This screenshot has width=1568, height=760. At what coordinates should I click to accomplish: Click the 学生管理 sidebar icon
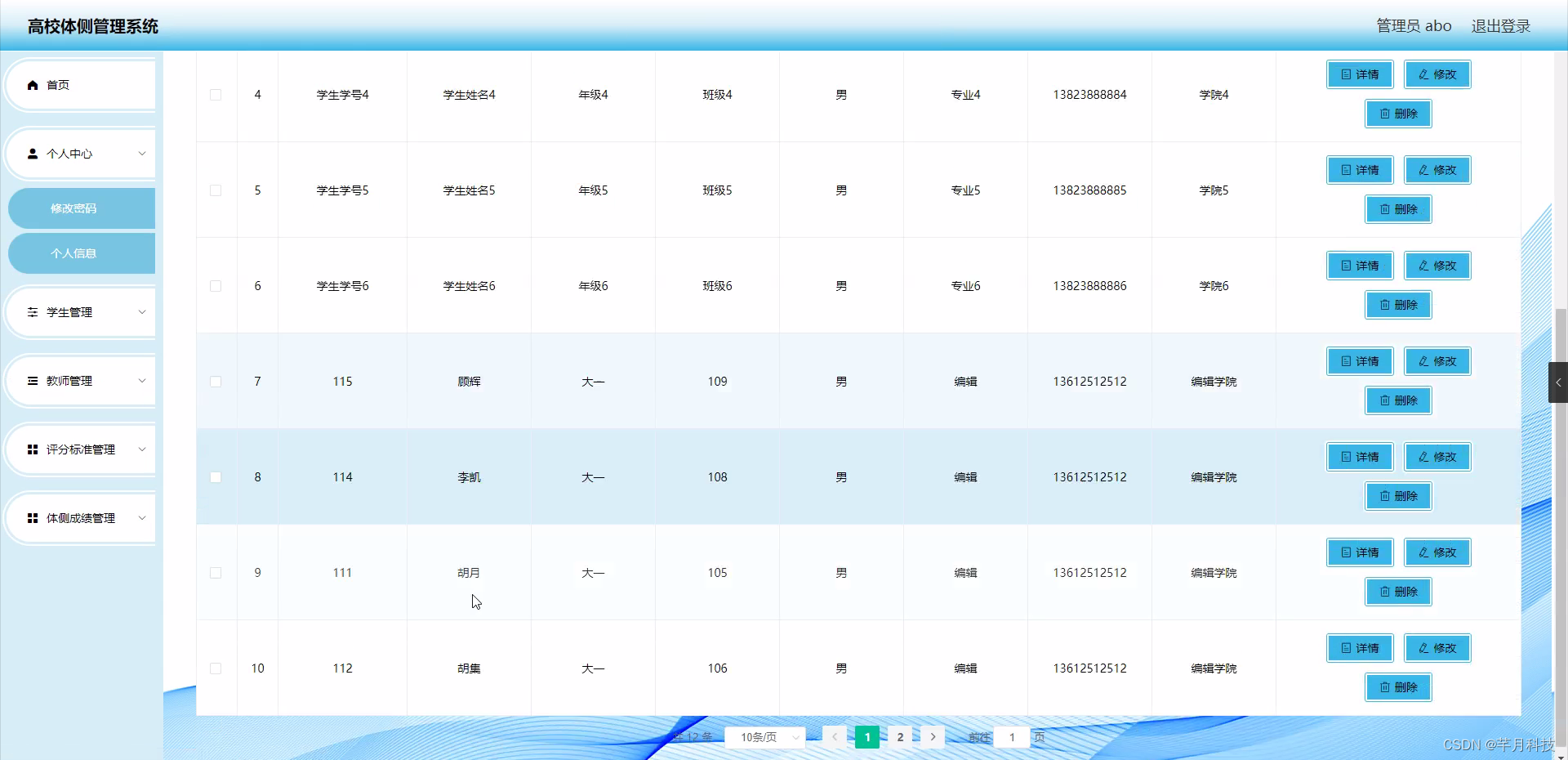click(x=33, y=312)
